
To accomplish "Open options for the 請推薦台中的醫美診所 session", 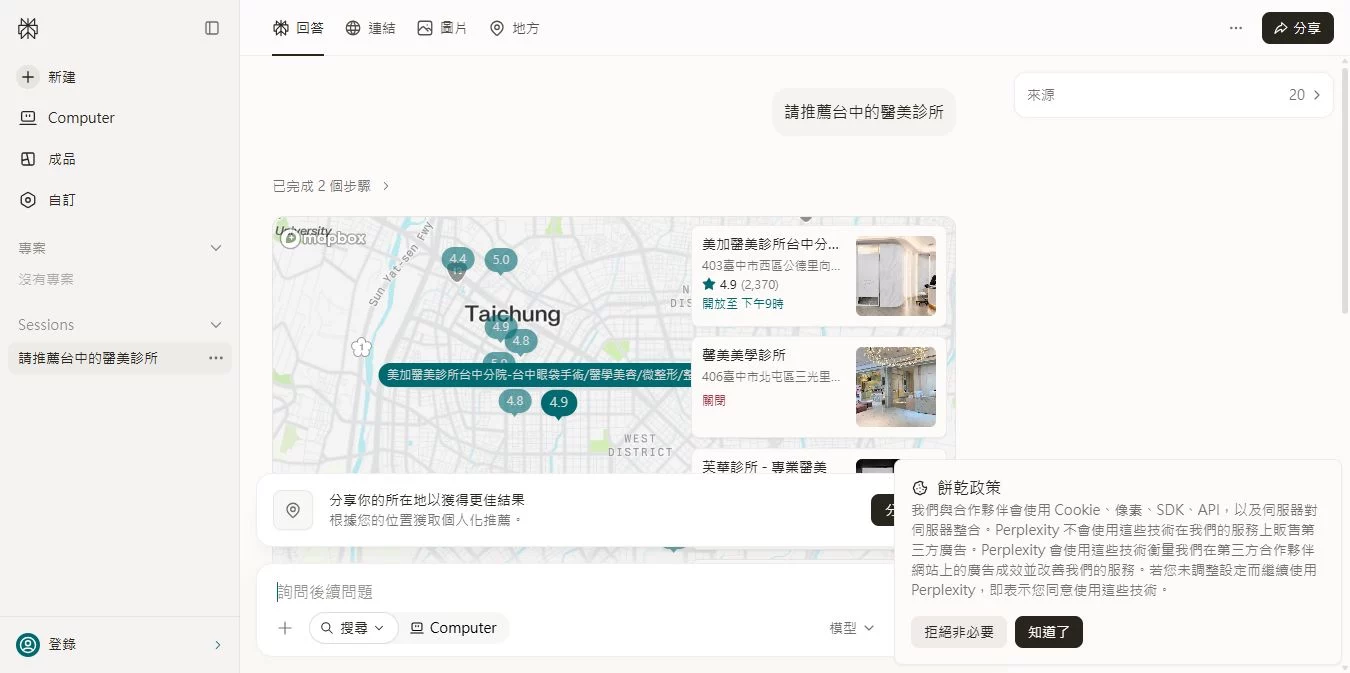I will pyautogui.click(x=216, y=358).
